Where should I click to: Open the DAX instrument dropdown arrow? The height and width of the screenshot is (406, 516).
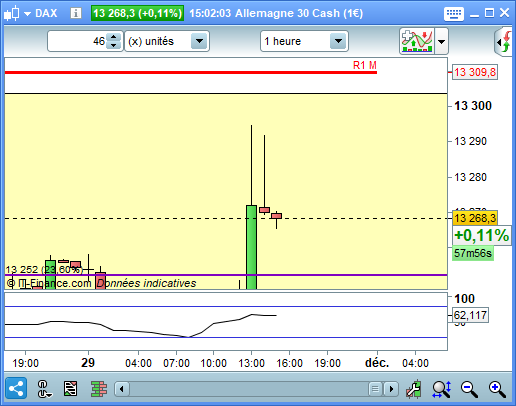(x=27, y=14)
